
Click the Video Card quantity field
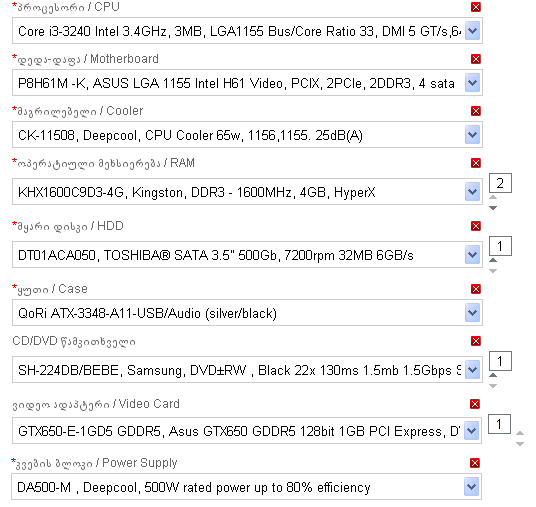point(499,424)
